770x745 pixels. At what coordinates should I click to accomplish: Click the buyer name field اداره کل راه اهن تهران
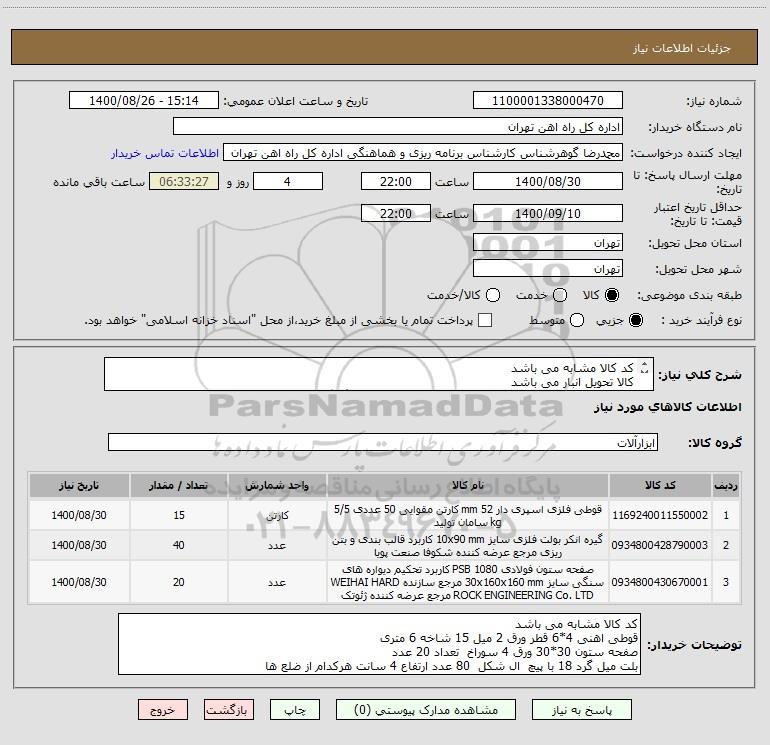click(x=398, y=127)
